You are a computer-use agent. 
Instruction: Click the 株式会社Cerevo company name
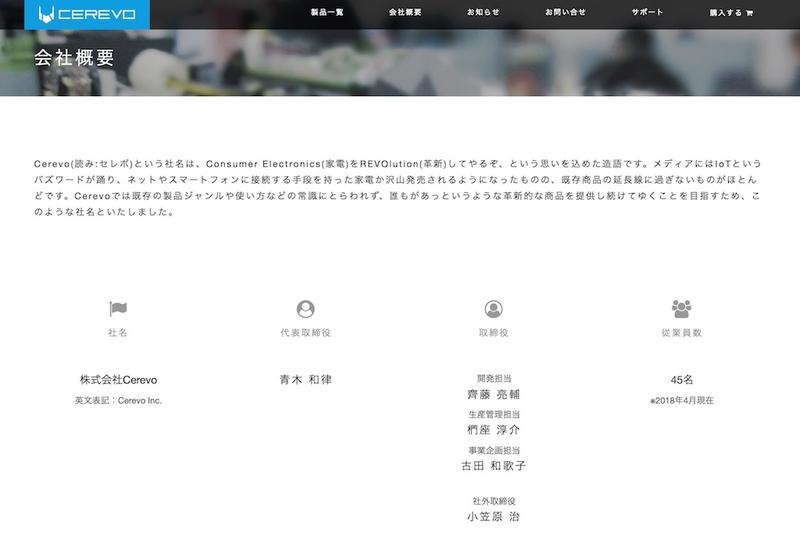tap(118, 380)
